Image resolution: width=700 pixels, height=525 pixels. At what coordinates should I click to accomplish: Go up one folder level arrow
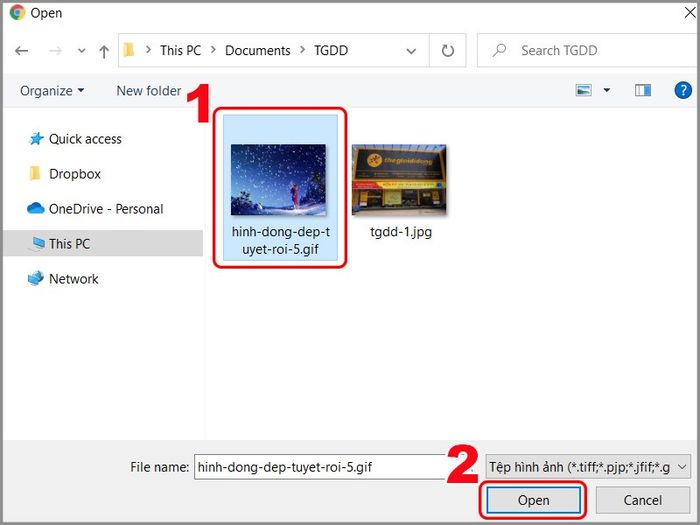(104, 51)
